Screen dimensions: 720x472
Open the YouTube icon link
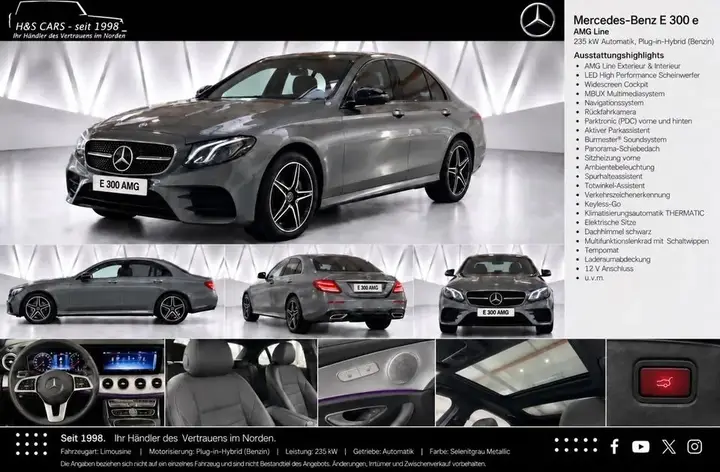pos(641,447)
